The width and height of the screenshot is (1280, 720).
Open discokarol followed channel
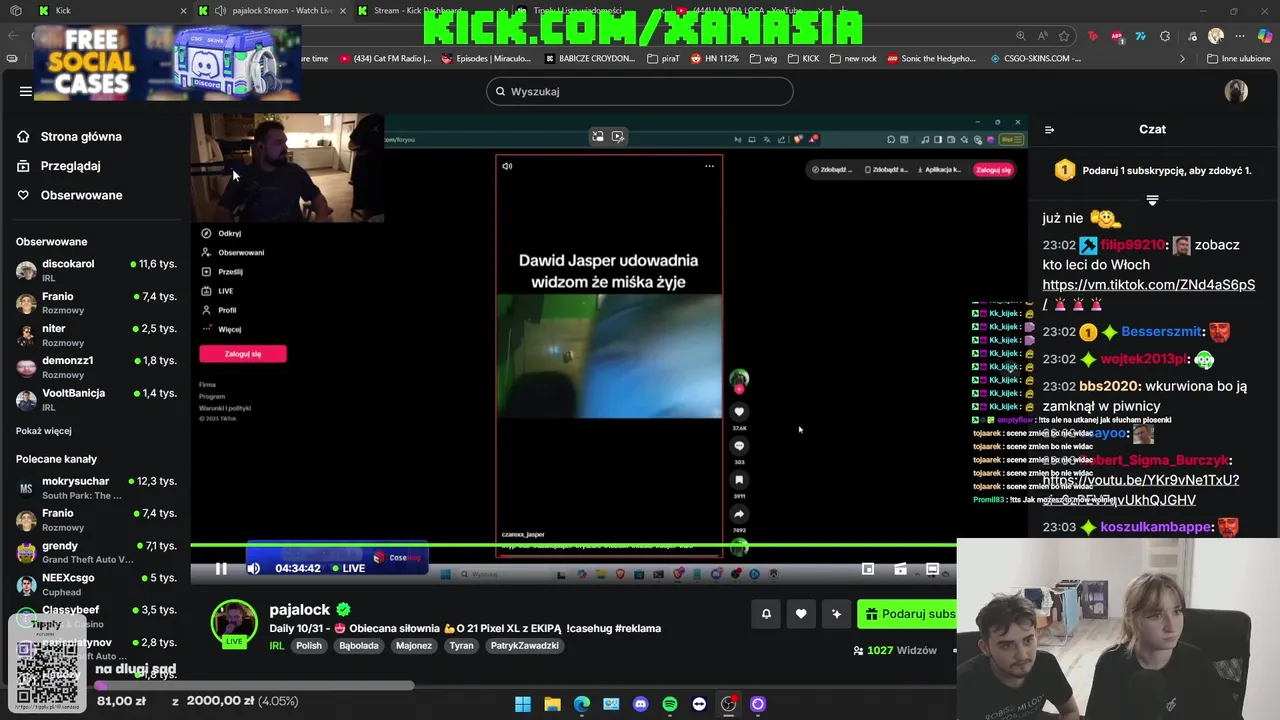[96, 270]
